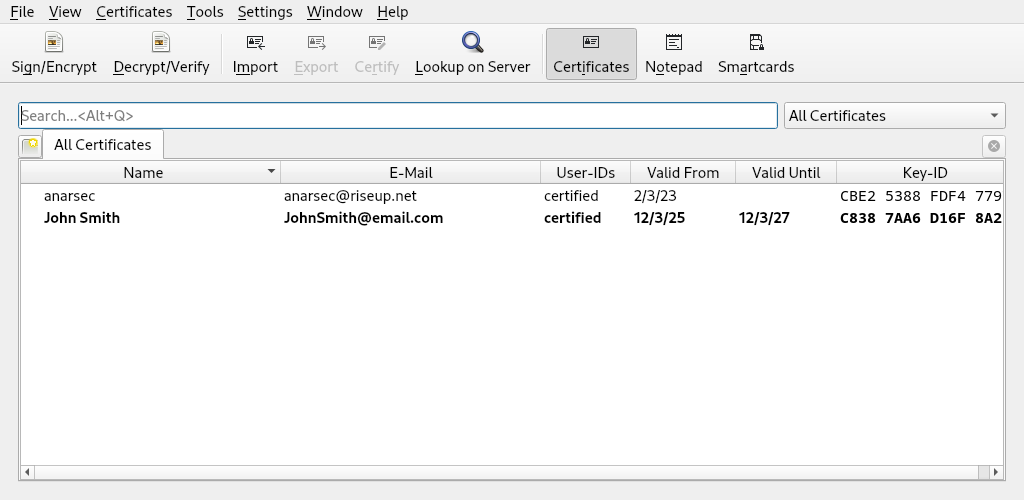Image resolution: width=1024 pixels, height=500 pixels.
Task: Select the anarsec certificate row
Action: click(x=512, y=196)
